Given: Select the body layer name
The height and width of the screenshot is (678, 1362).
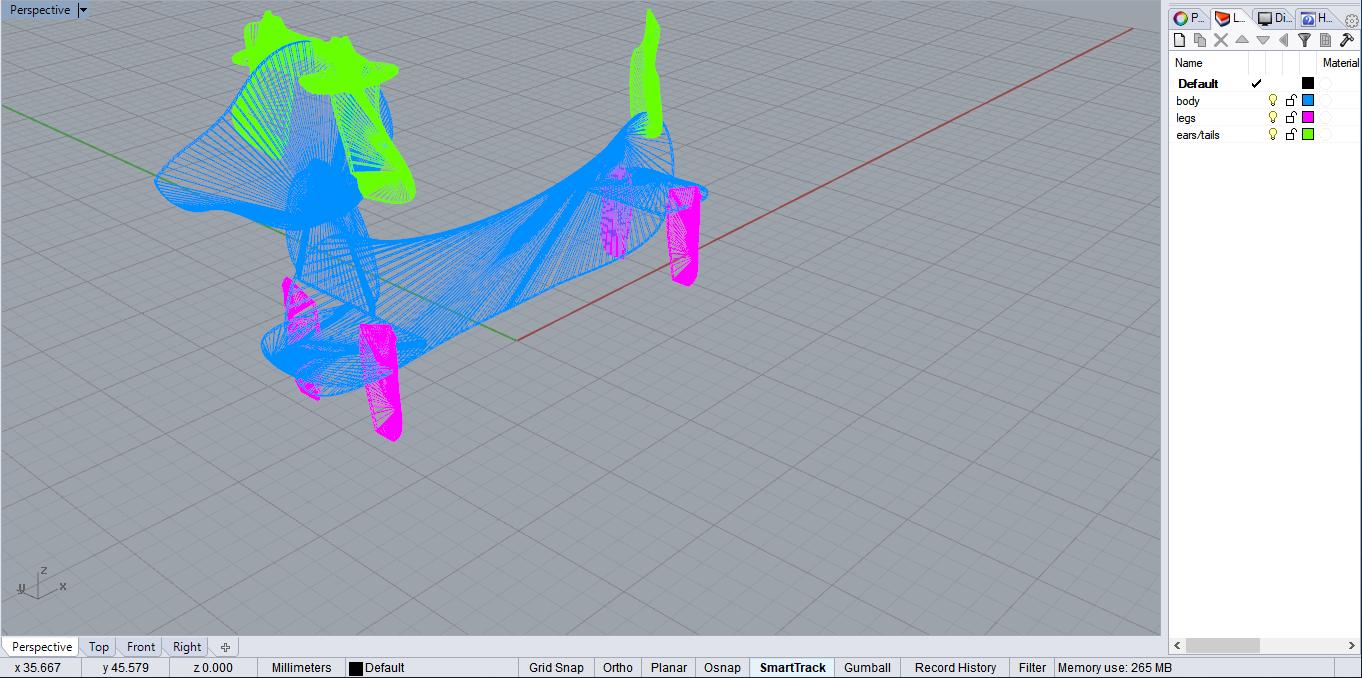Looking at the screenshot, I should 1188,101.
